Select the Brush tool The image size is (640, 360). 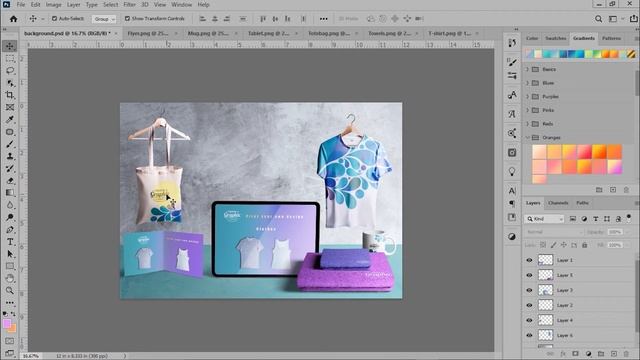click(10, 144)
